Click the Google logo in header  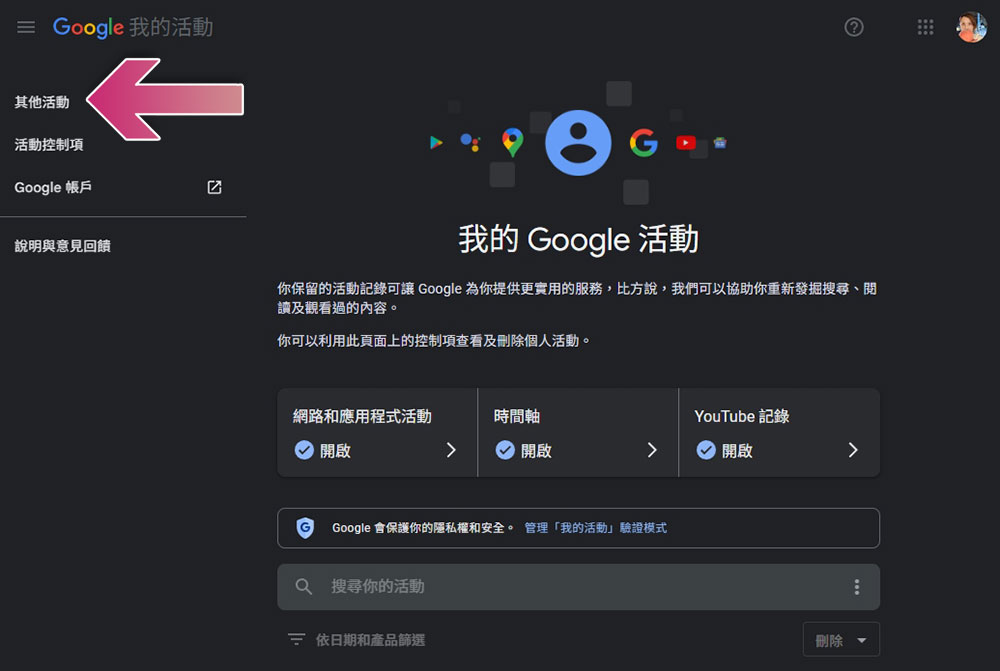pyautogui.click(x=88, y=27)
